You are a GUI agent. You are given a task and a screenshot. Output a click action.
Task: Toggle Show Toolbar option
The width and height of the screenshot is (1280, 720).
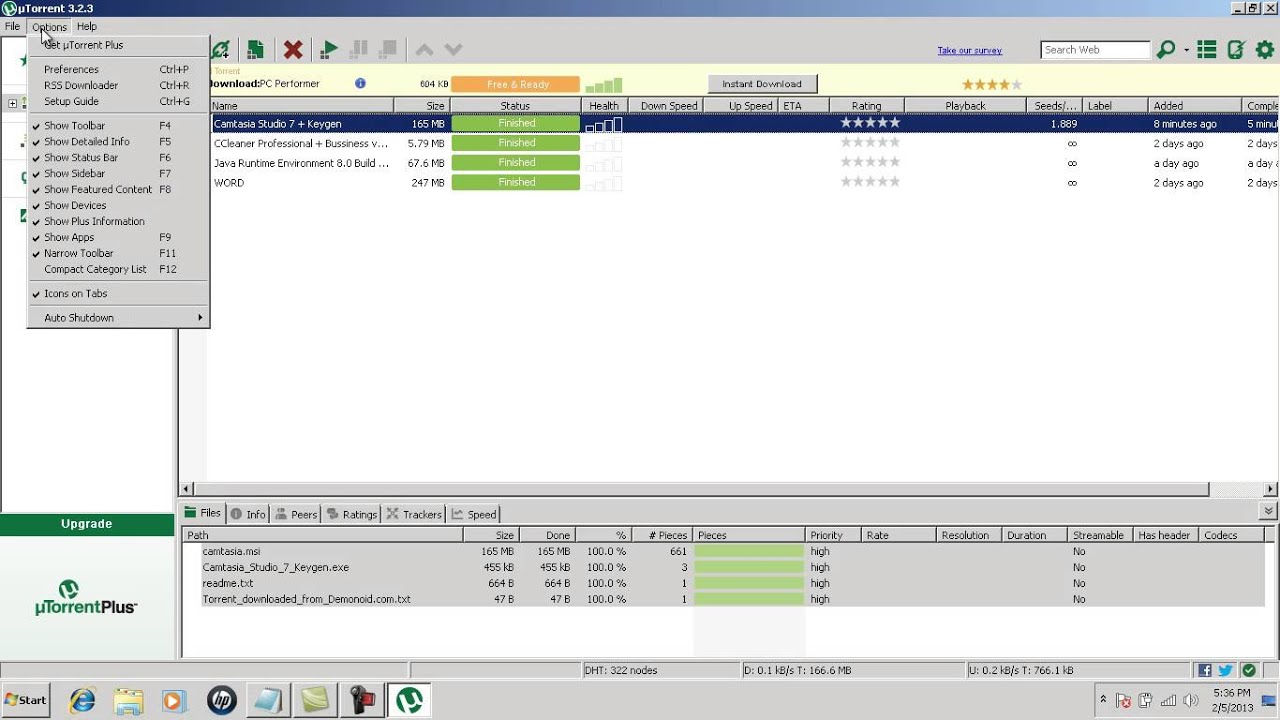click(118, 126)
